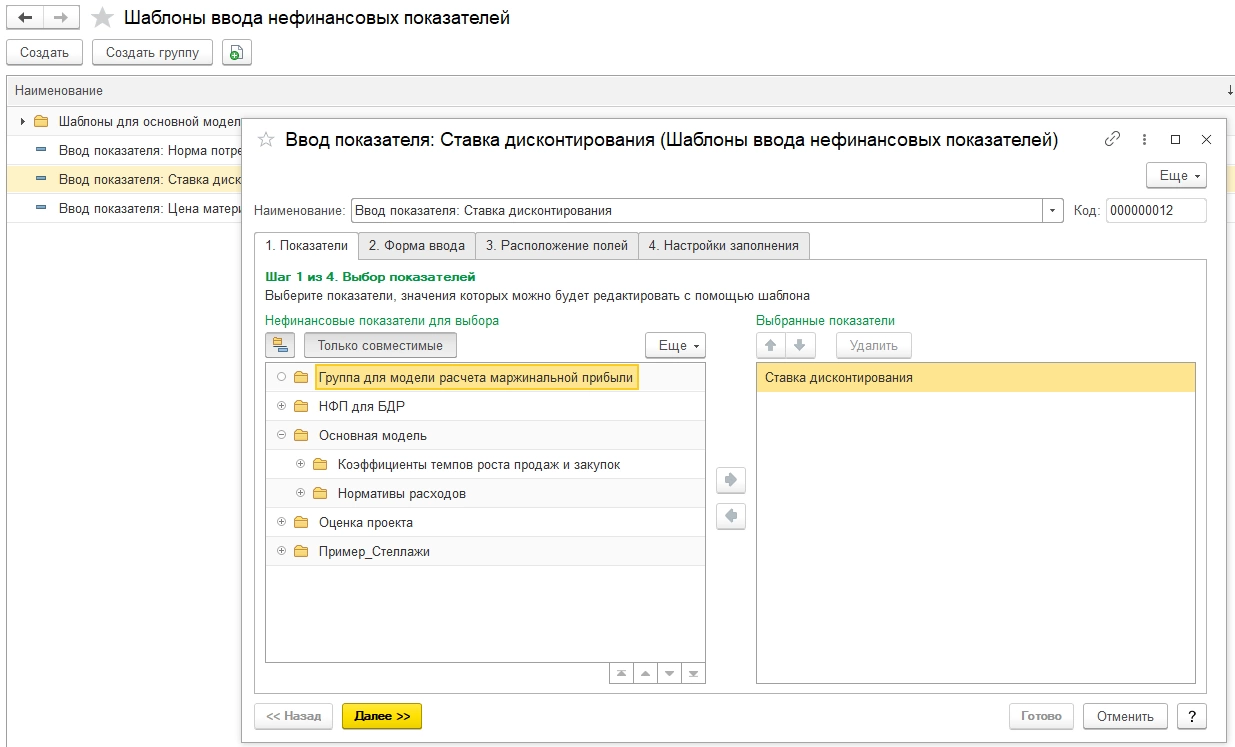Collapse the Основная модель folder
The image size is (1235, 747).
[x=281, y=436]
